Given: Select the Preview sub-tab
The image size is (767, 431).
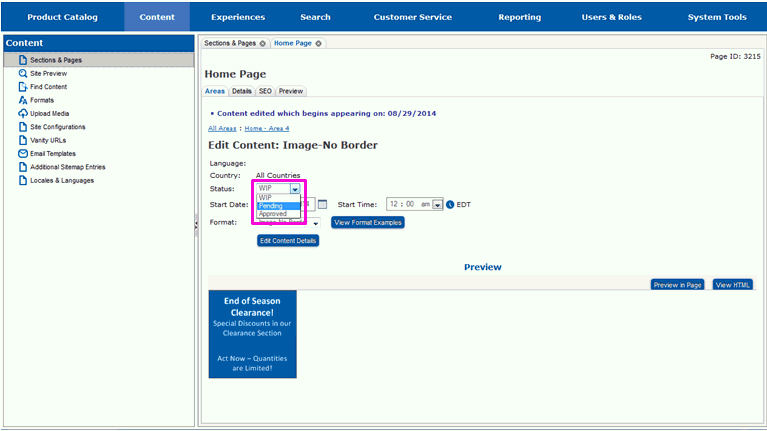Looking at the screenshot, I should (291, 91).
